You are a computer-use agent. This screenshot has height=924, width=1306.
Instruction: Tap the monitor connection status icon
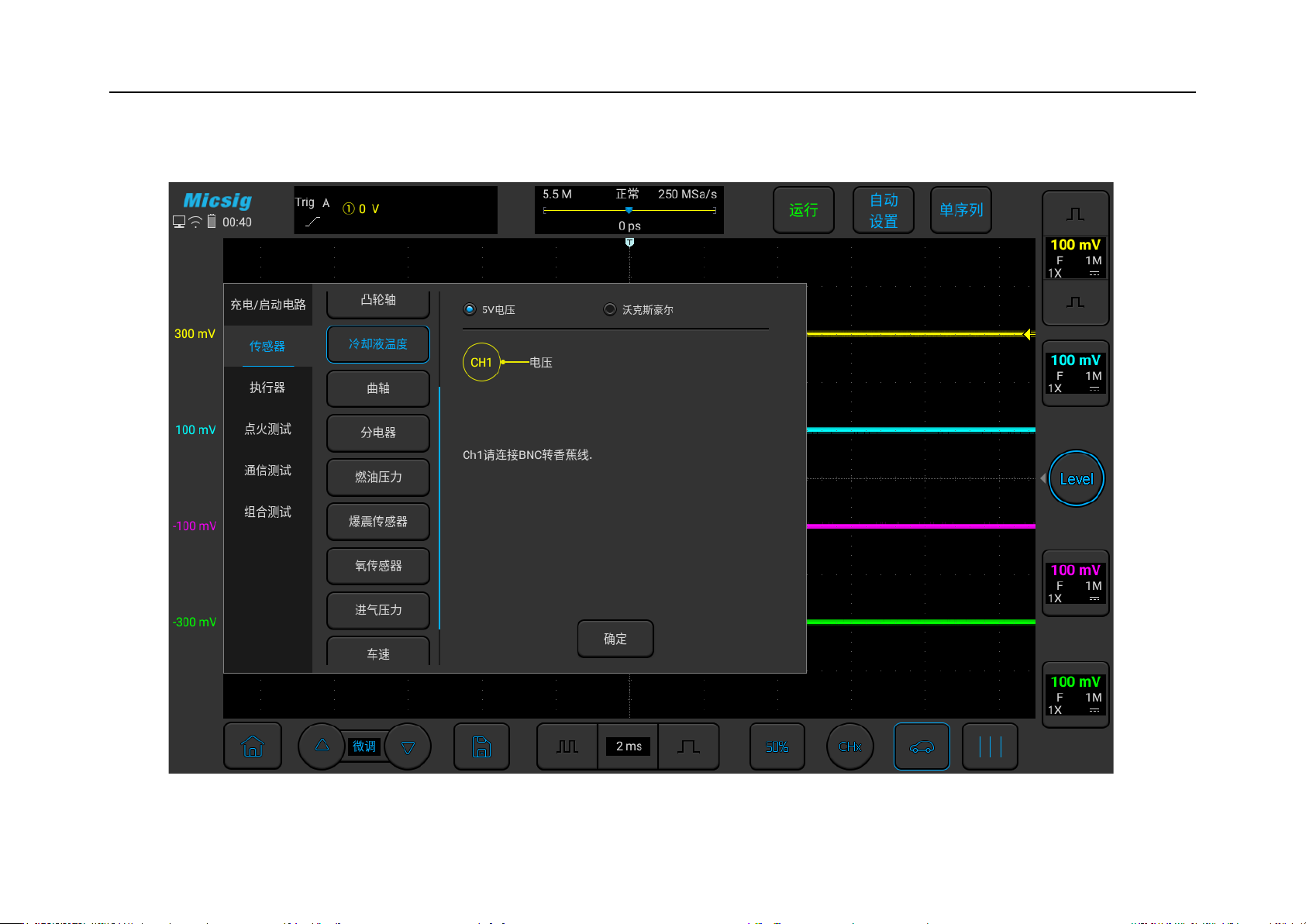tap(179, 222)
